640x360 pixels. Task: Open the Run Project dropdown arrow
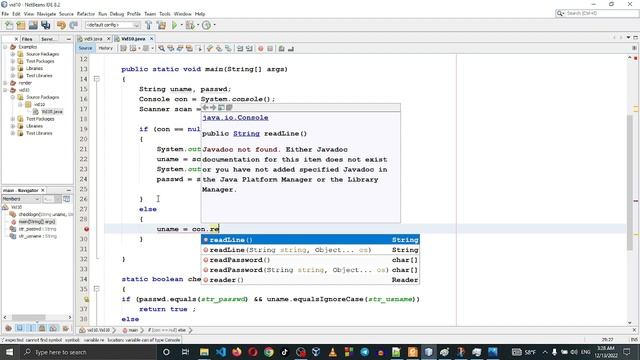click(x=182, y=25)
